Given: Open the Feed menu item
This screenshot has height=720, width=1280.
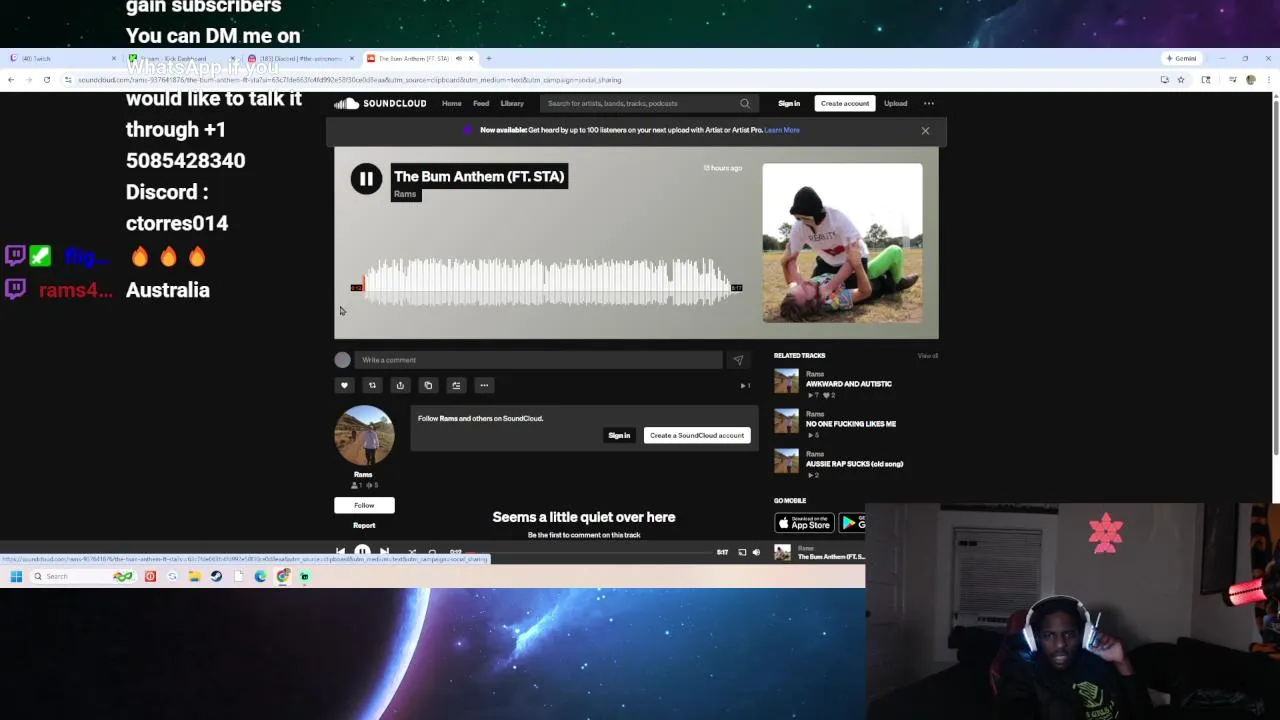Looking at the screenshot, I should tap(481, 103).
